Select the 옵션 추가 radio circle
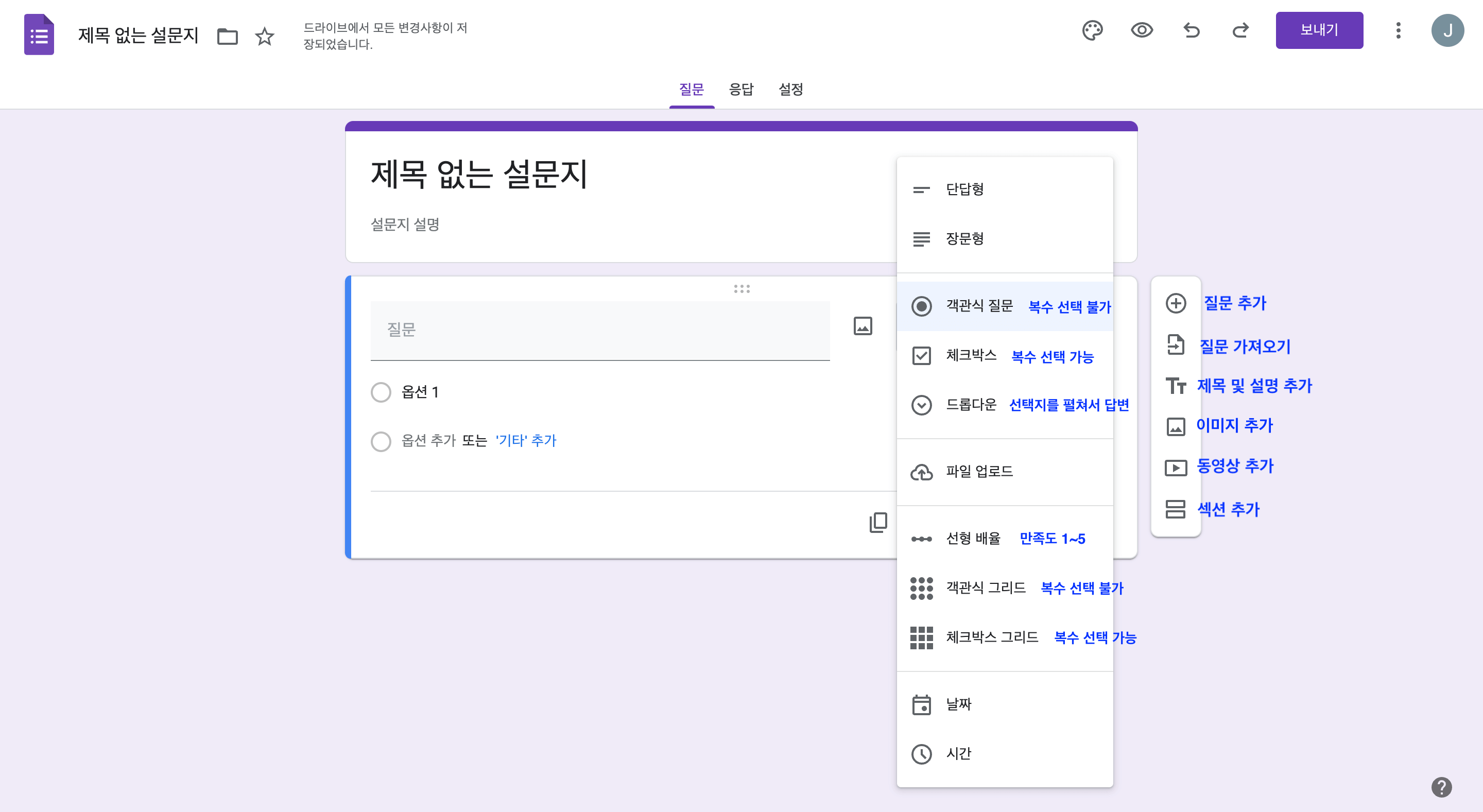 point(381,441)
